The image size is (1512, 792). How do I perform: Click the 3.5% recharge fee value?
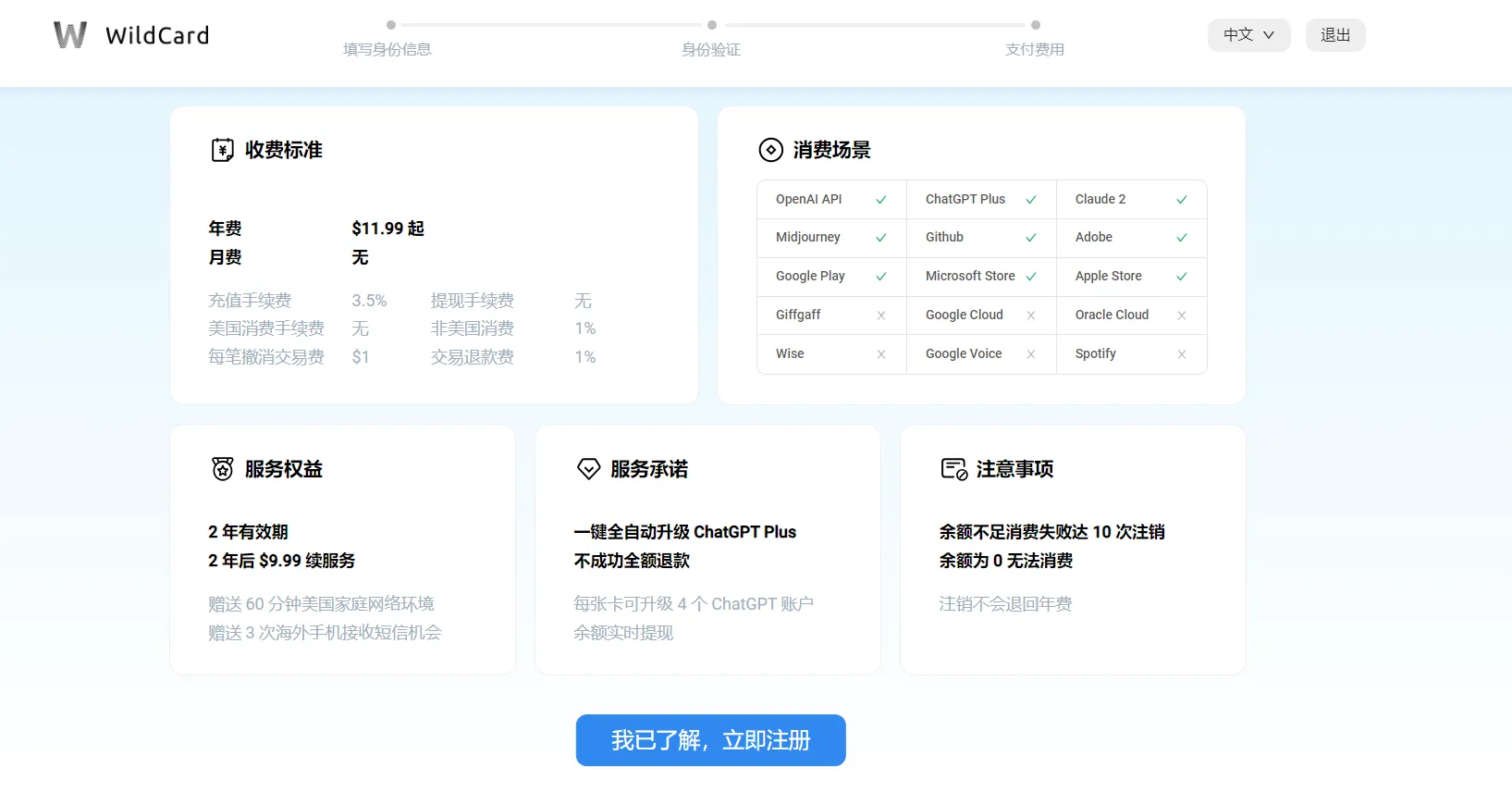click(x=369, y=301)
